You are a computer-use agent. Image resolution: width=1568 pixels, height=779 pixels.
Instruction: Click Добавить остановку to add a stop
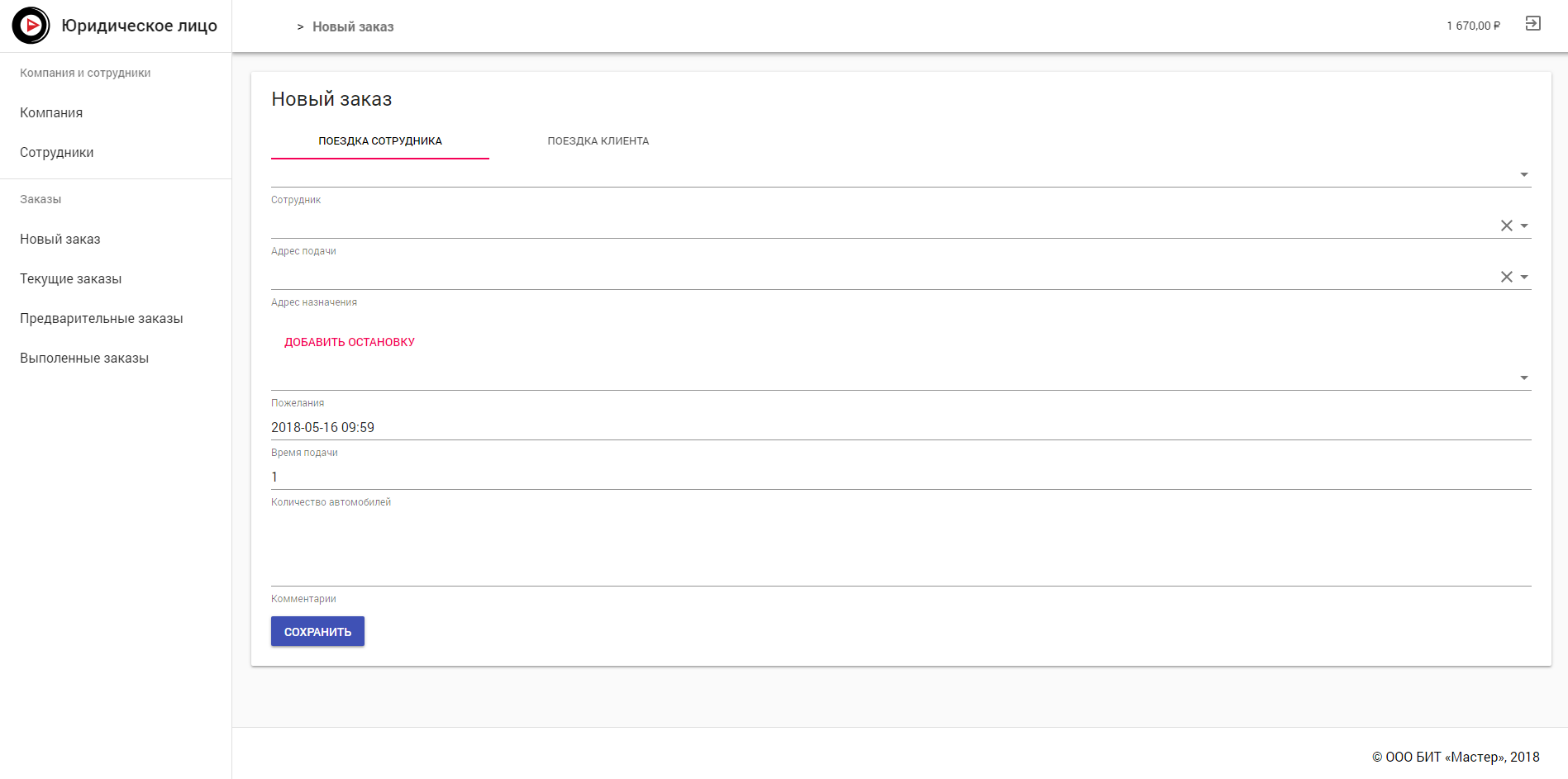click(350, 342)
